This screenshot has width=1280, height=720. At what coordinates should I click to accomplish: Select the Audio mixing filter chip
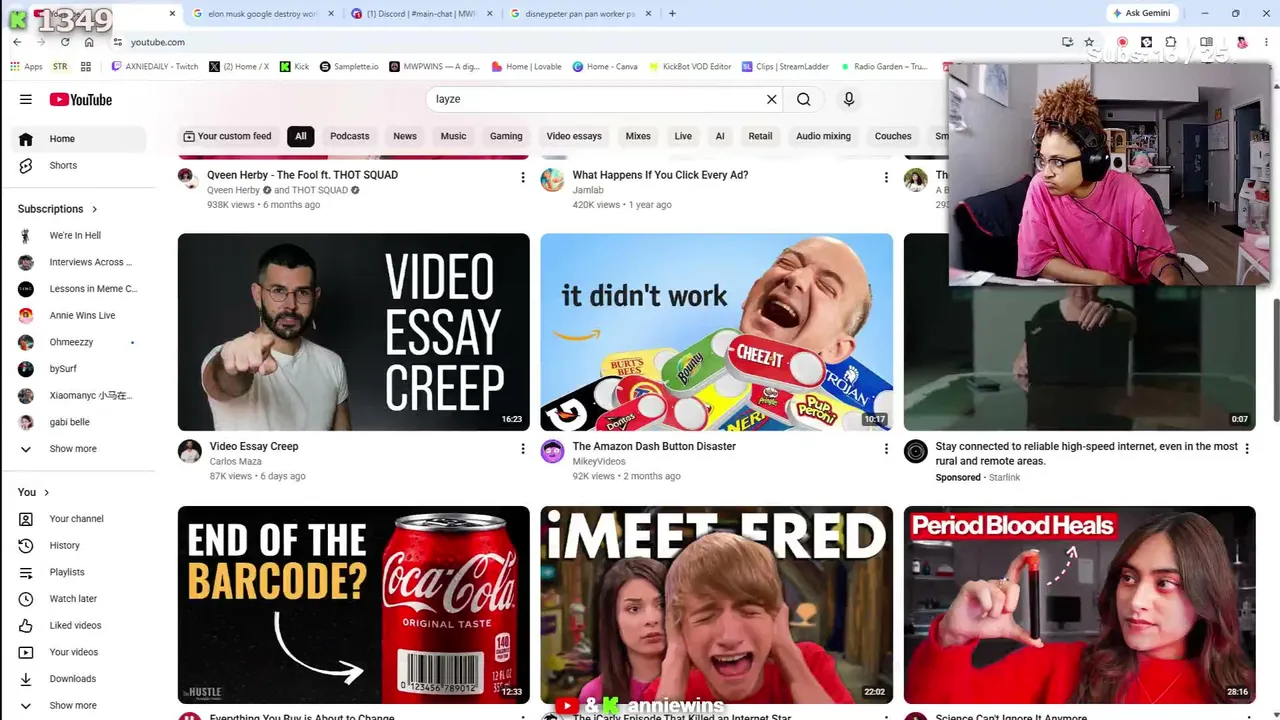(823, 136)
